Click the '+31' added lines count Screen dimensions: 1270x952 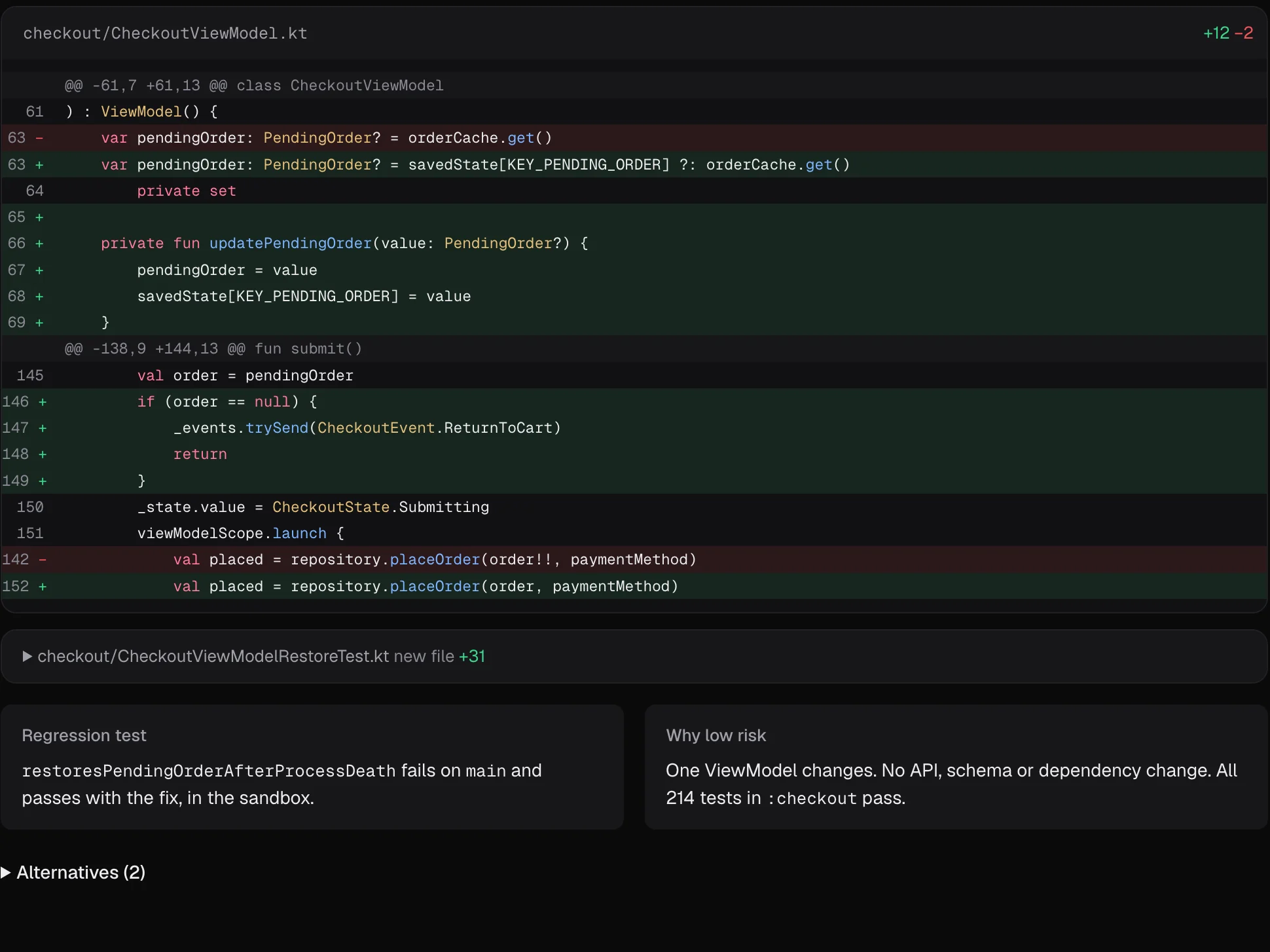click(x=472, y=656)
